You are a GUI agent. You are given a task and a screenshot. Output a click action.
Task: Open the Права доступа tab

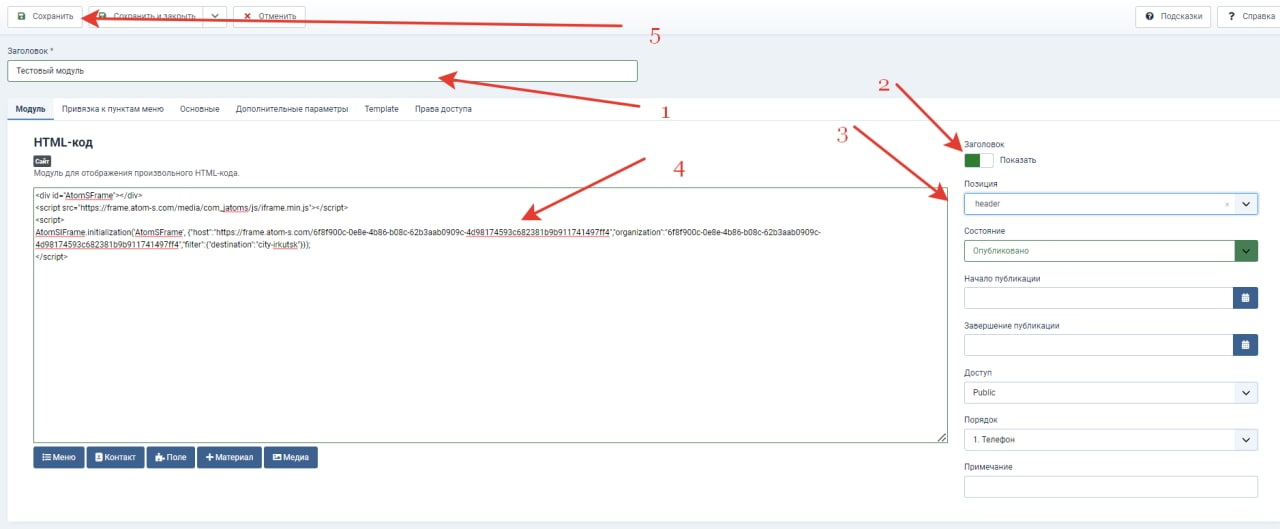click(443, 109)
